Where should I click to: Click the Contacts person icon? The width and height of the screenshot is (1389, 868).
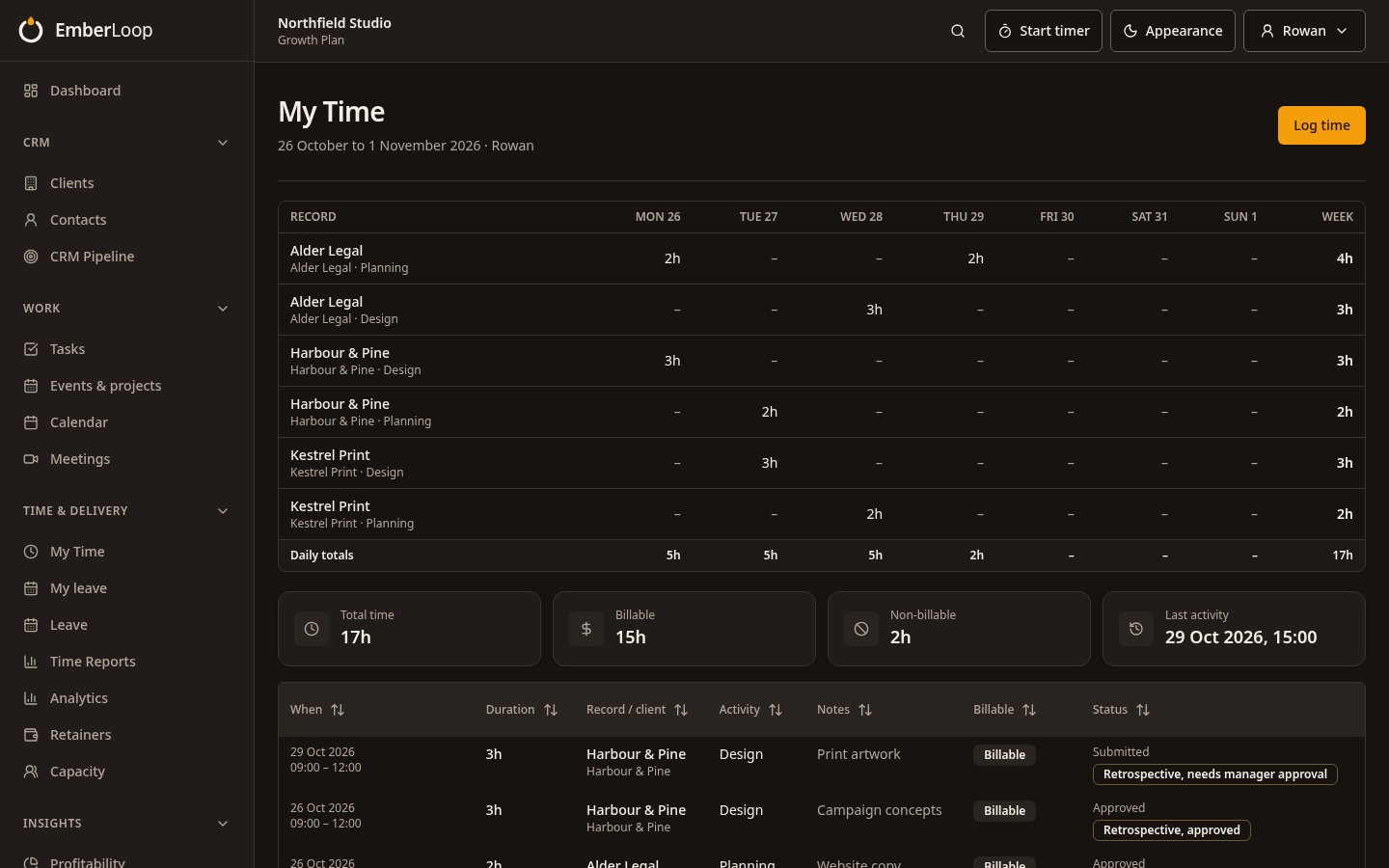31,220
